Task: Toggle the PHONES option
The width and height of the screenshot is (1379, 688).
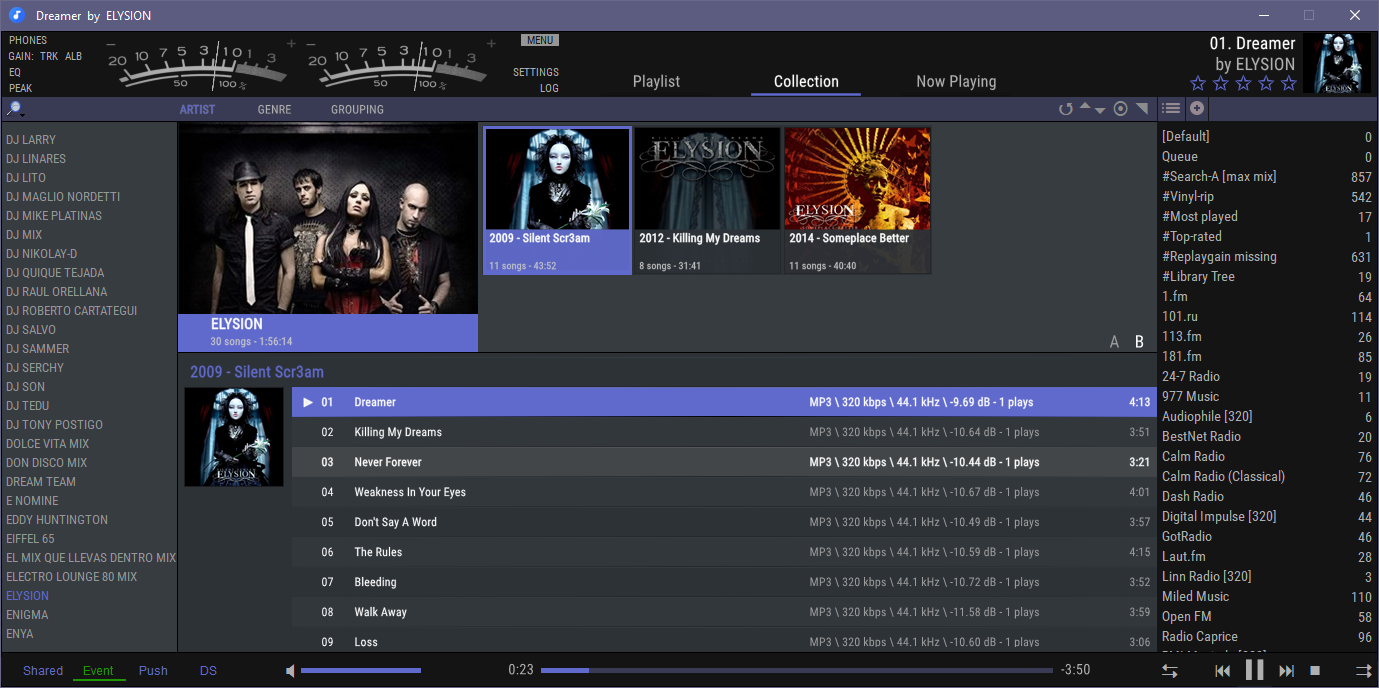Action: pyautogui.click(x=28, y=40)
